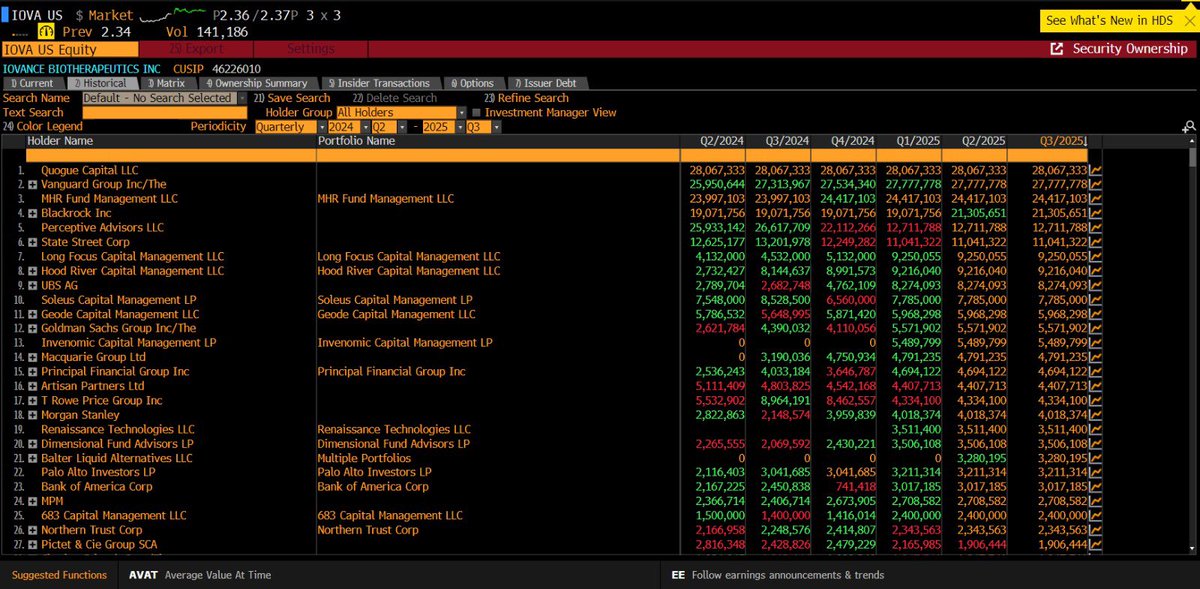Open chart icon for Geode Capital row

[1095, 314]
